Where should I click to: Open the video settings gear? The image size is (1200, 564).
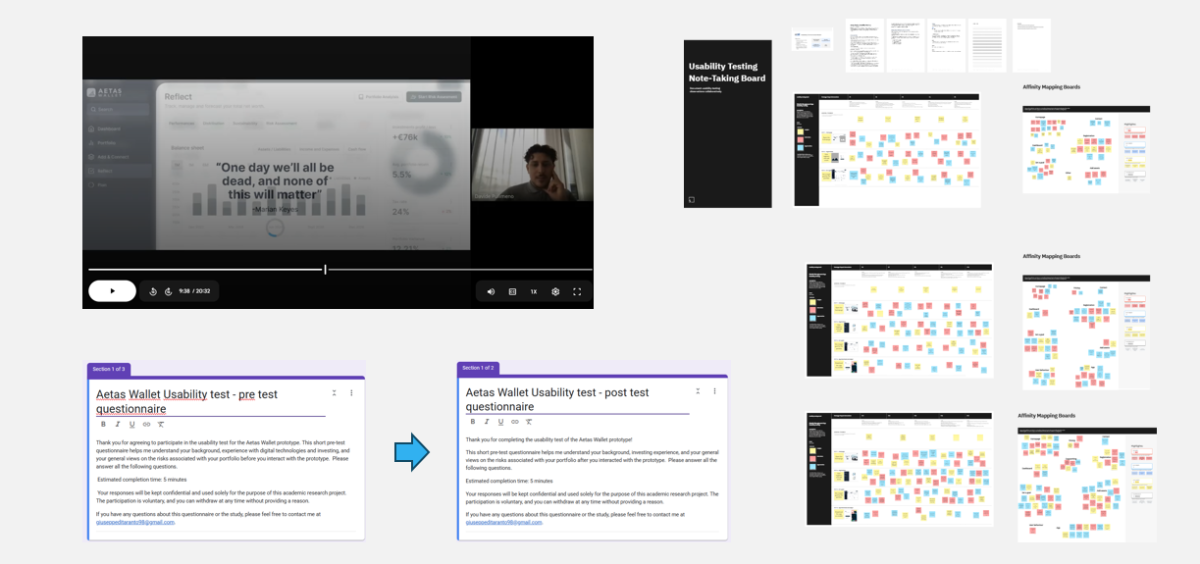click(x=555, y=292)
